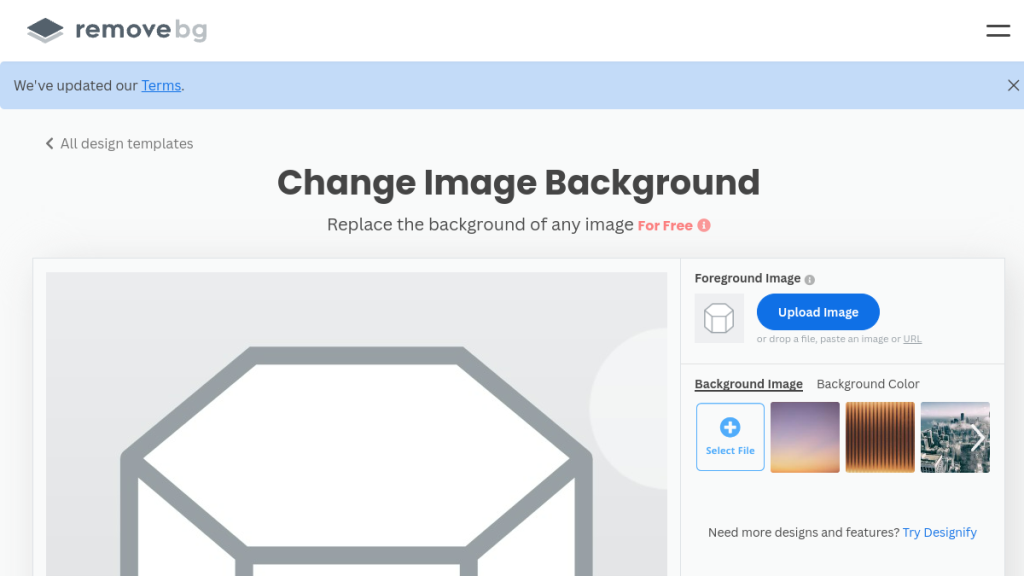Click the back chevron before All design templates
The height and width of the screenshot is (576, 1024).
(49, 144)
